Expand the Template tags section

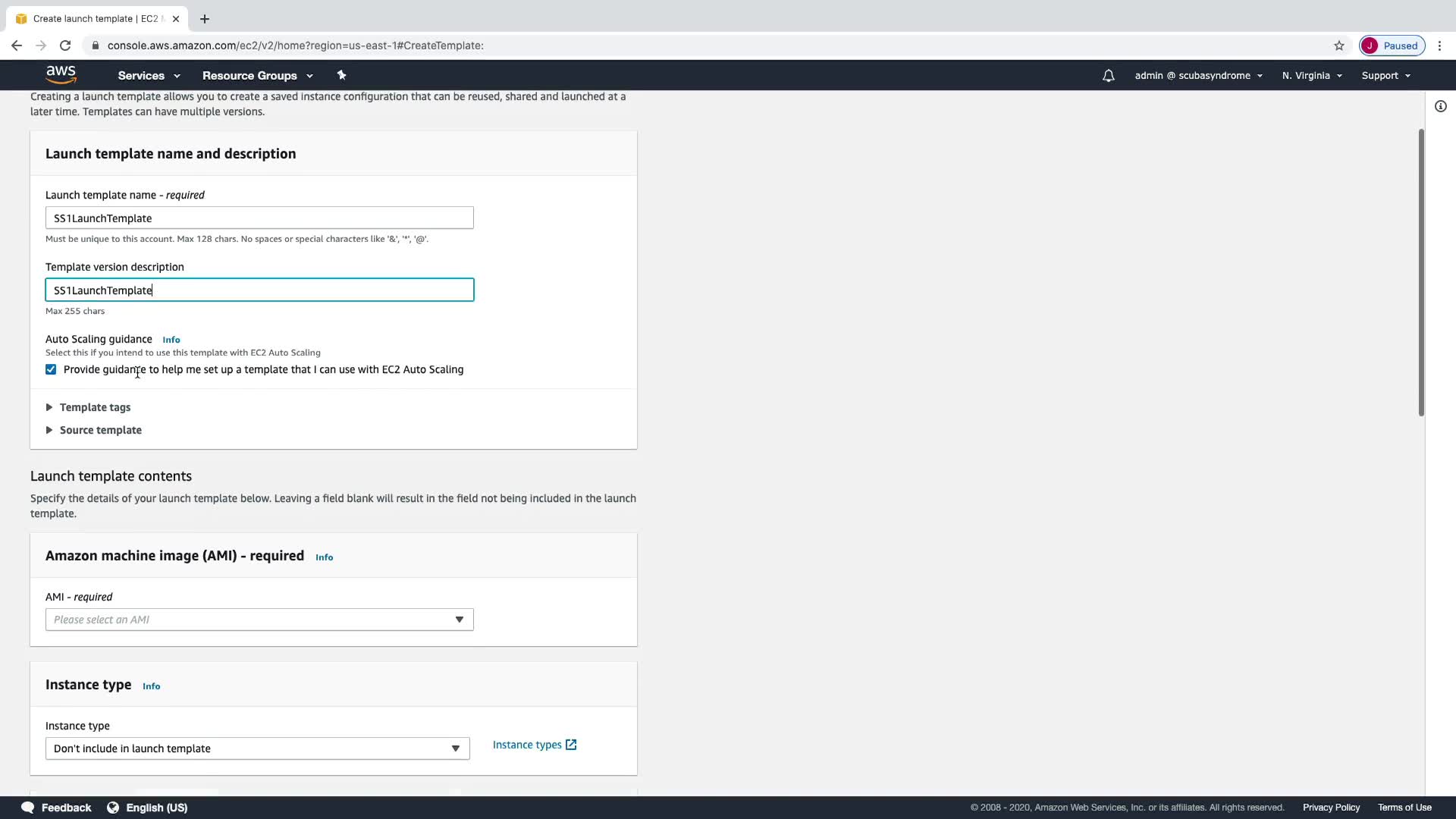pos(95,407)
